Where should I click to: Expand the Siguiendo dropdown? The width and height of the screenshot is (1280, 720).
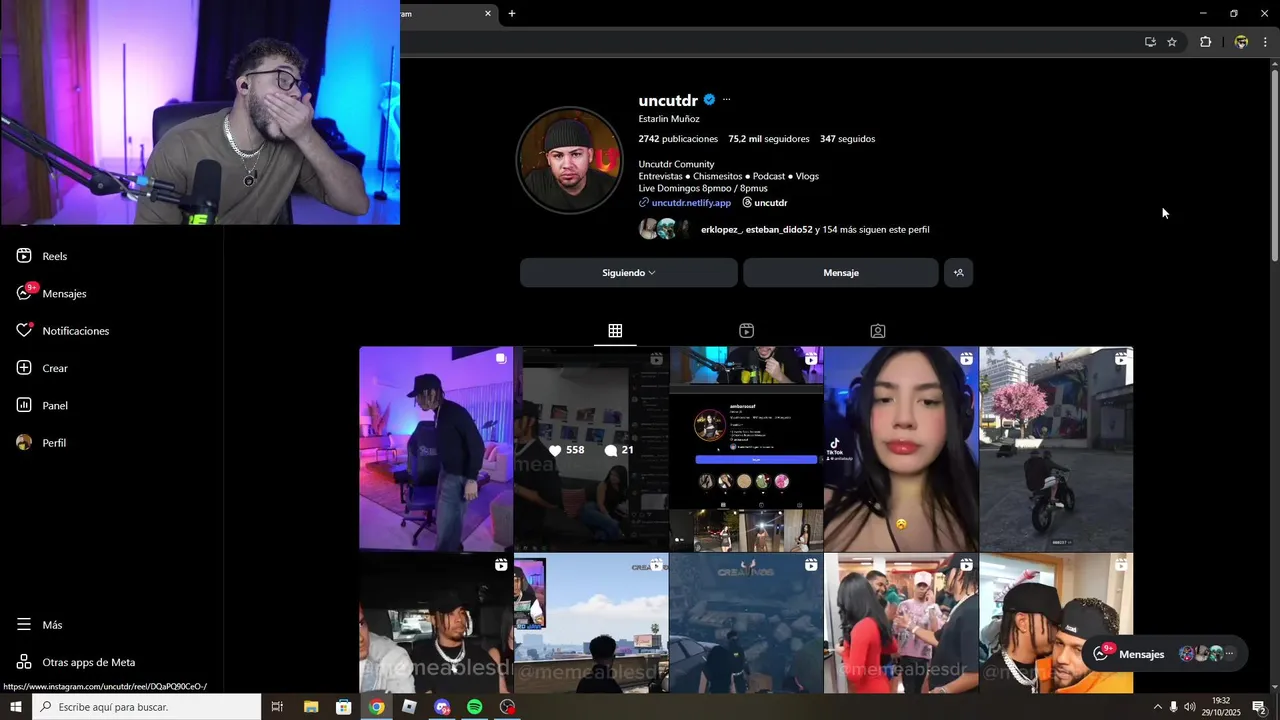click(x=629, y=273)
